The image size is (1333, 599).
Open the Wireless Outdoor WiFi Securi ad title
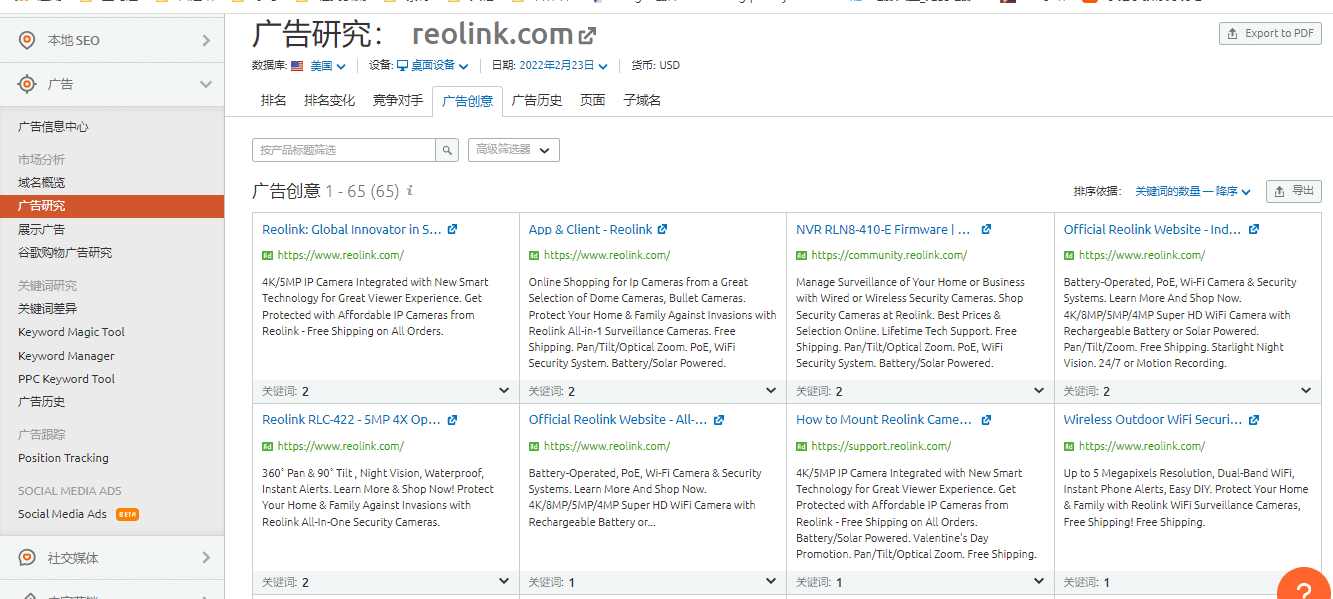tap(1153, 420)
